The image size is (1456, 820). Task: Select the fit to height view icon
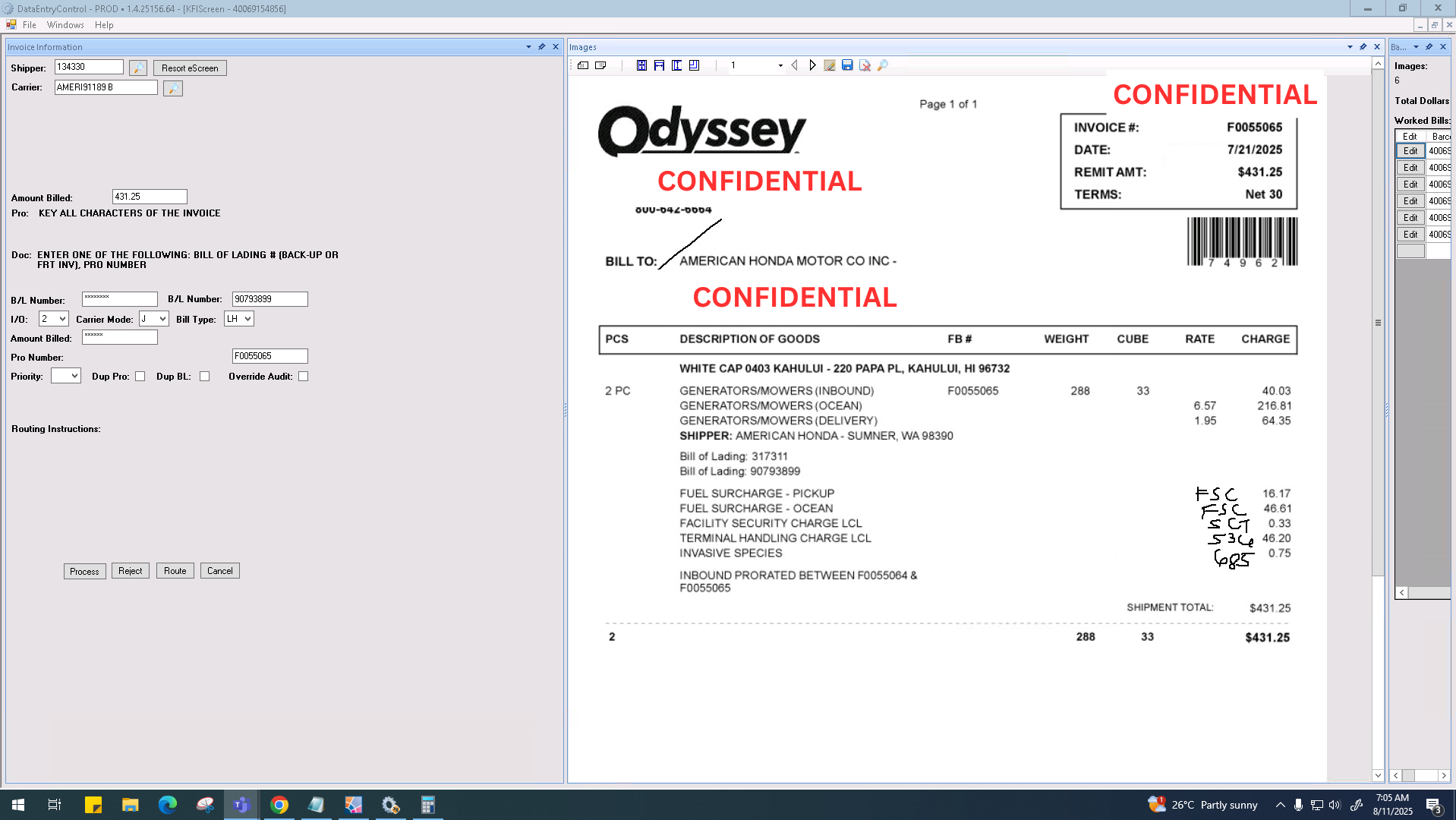tap(676, 65)
